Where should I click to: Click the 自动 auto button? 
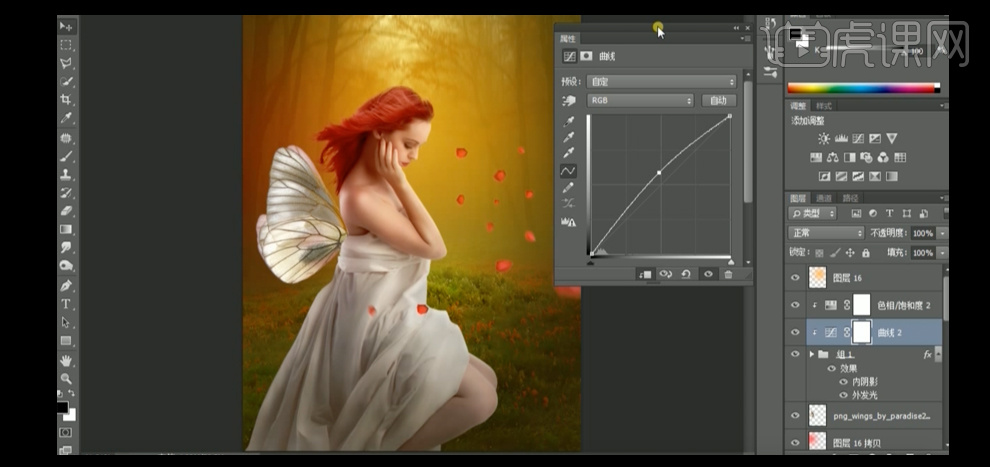[x=719, y=100]
